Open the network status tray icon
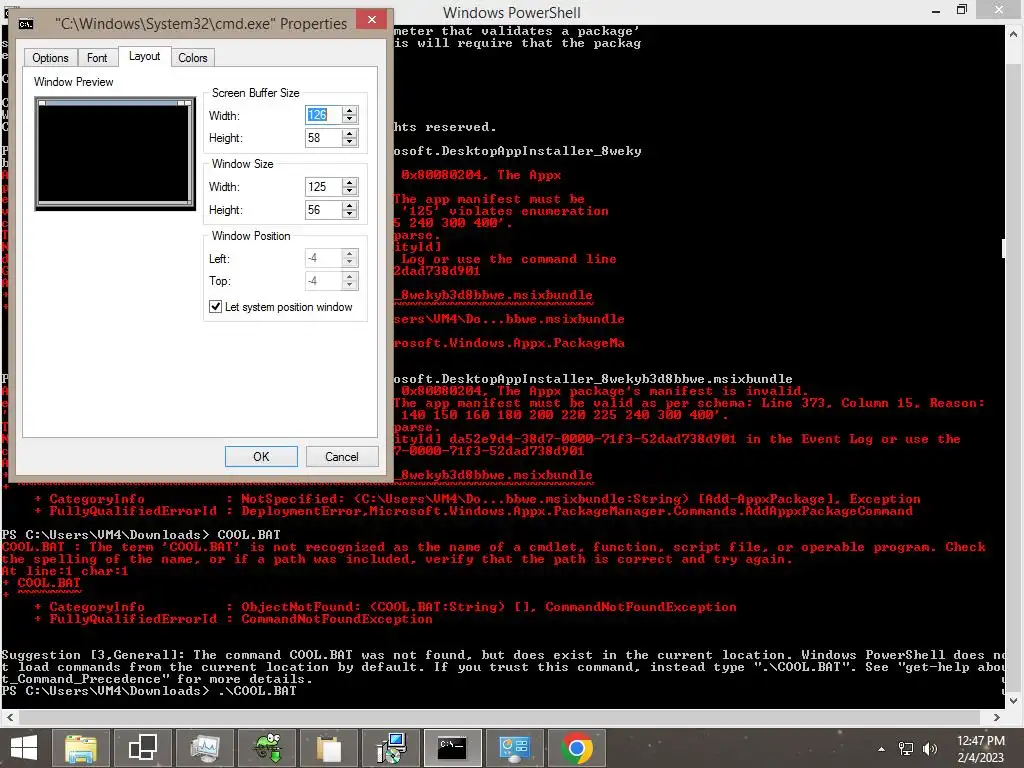1024x768 pixels. tap(906, 749)
